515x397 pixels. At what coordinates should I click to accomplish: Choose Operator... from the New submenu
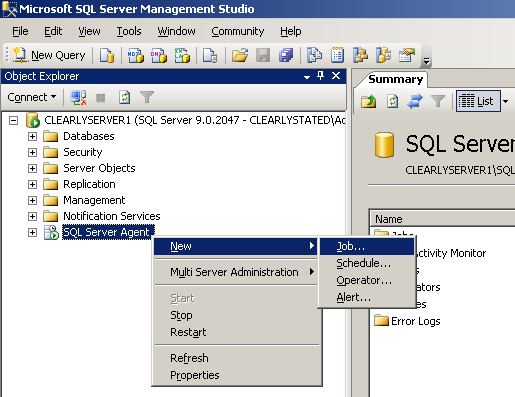point(367,280)
